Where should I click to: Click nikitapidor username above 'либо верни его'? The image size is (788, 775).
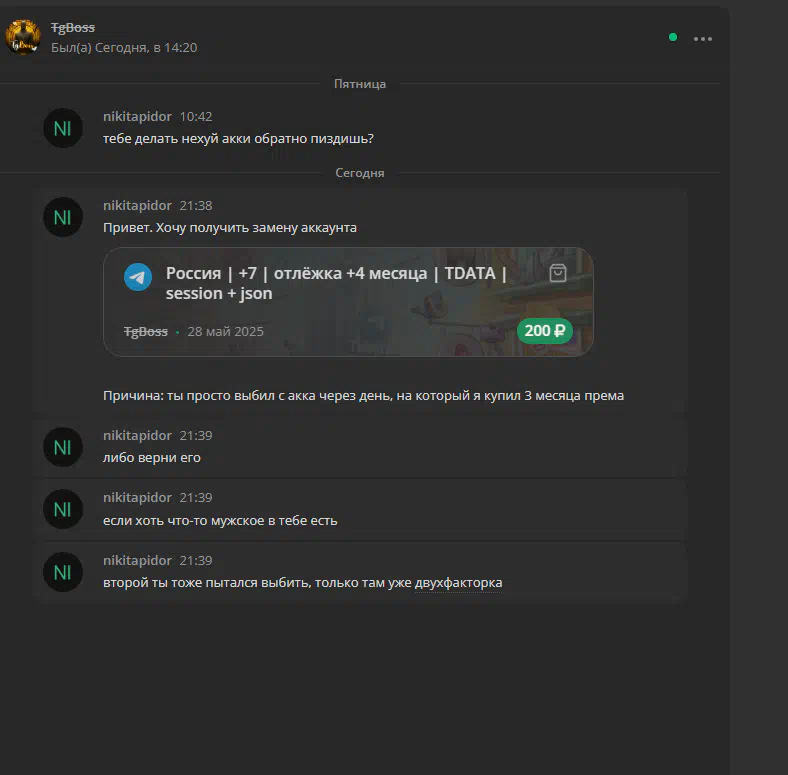tap(137, 436)
